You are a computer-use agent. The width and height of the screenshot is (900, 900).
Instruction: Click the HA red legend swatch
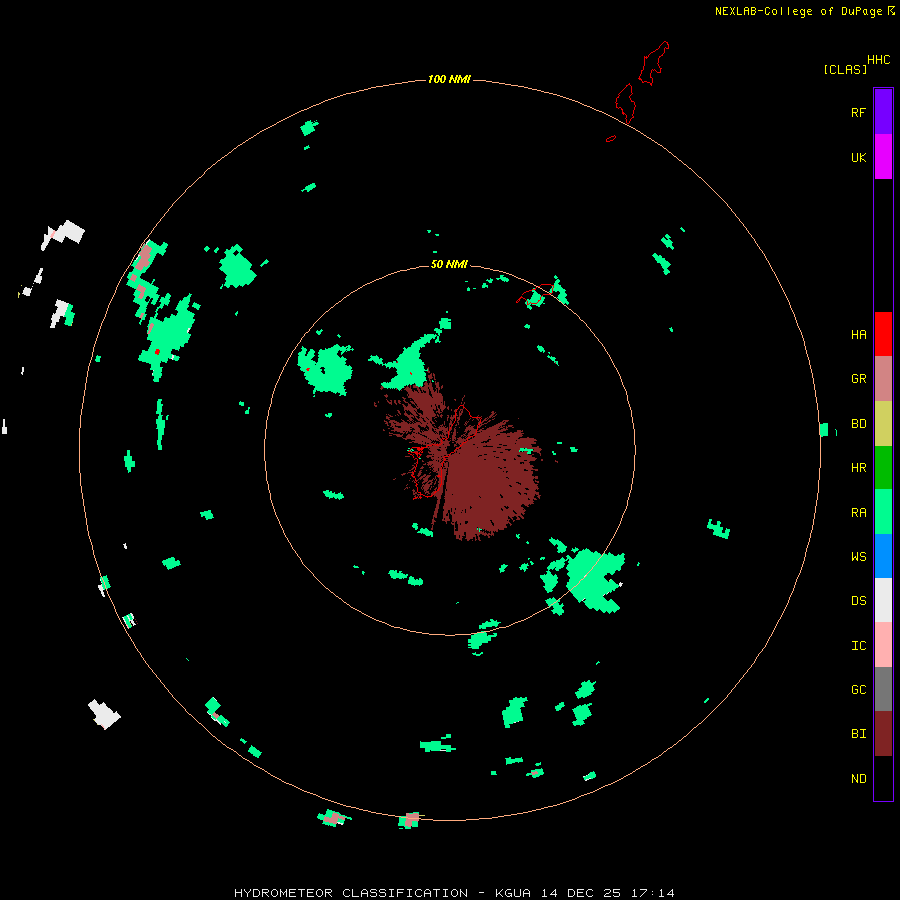(883, 334)
